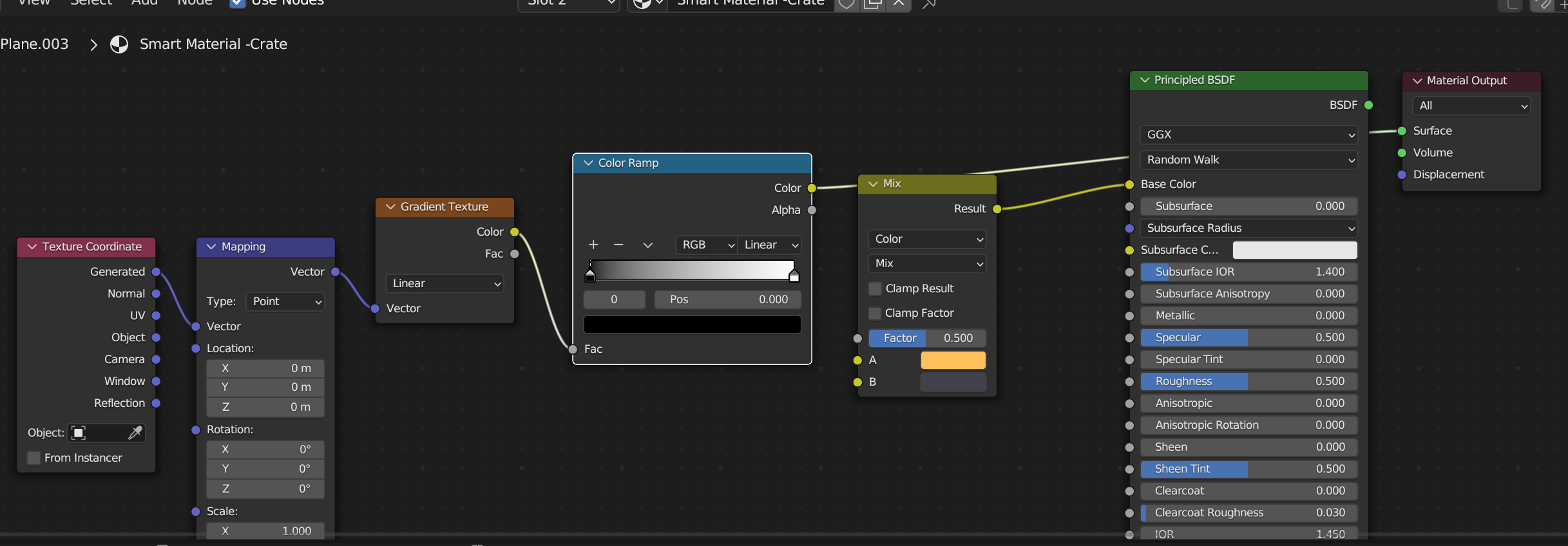Viewport: 1568px width, 546px height.
Task: Open the Mapping Type Point dropdown
Action: 285,301
